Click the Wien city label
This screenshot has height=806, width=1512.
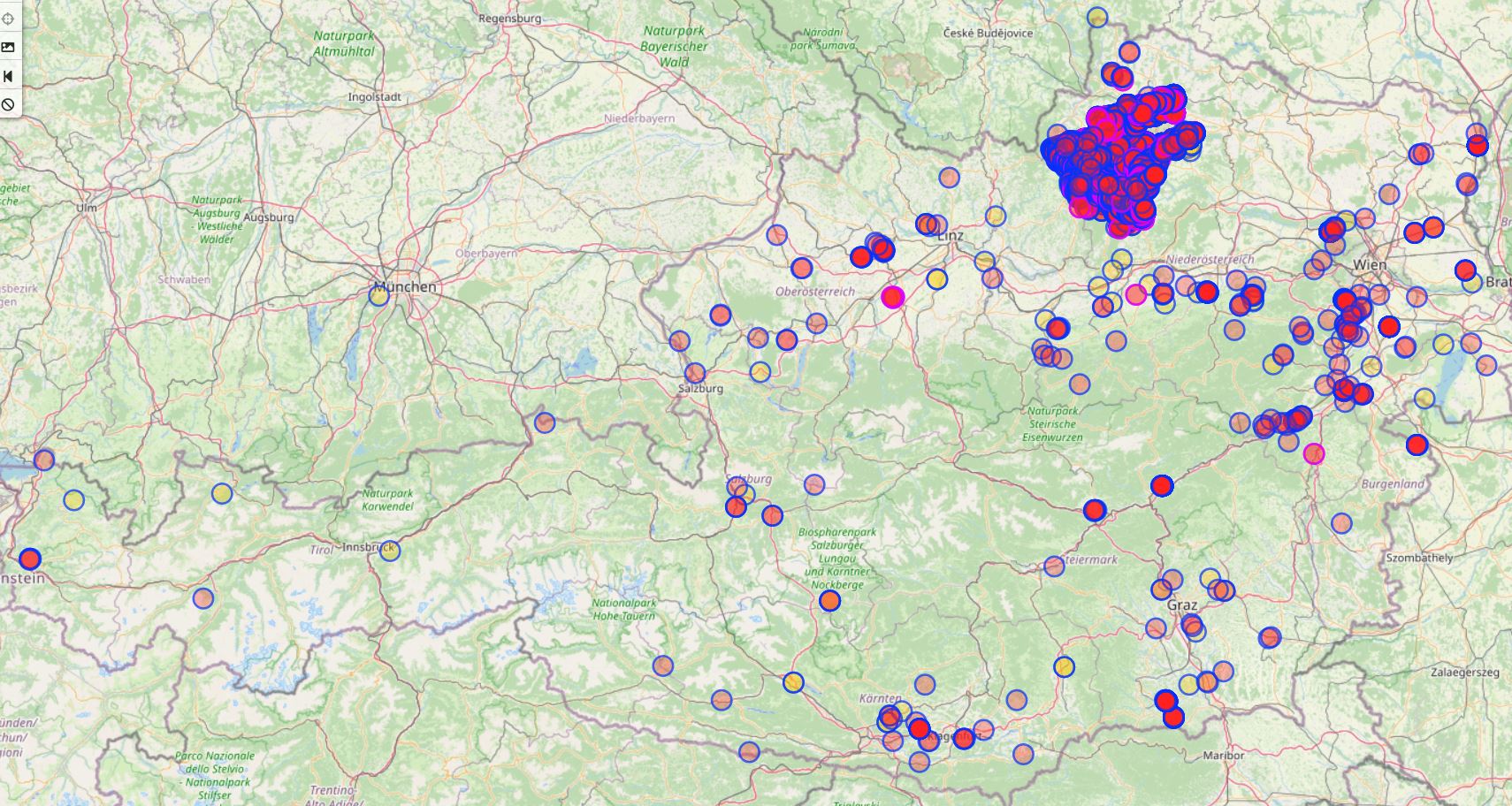click(x=1370, y=264)
